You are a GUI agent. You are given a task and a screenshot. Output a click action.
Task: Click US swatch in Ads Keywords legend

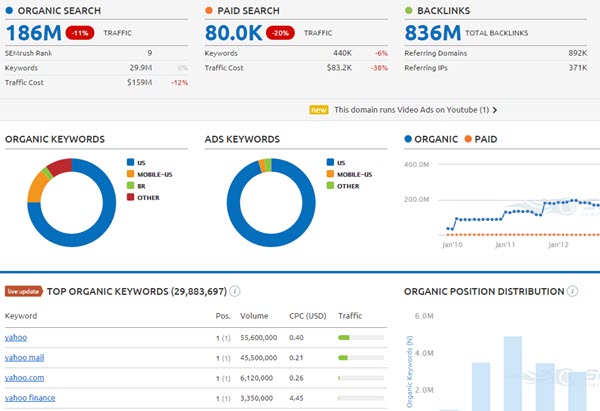click(330, 162)
